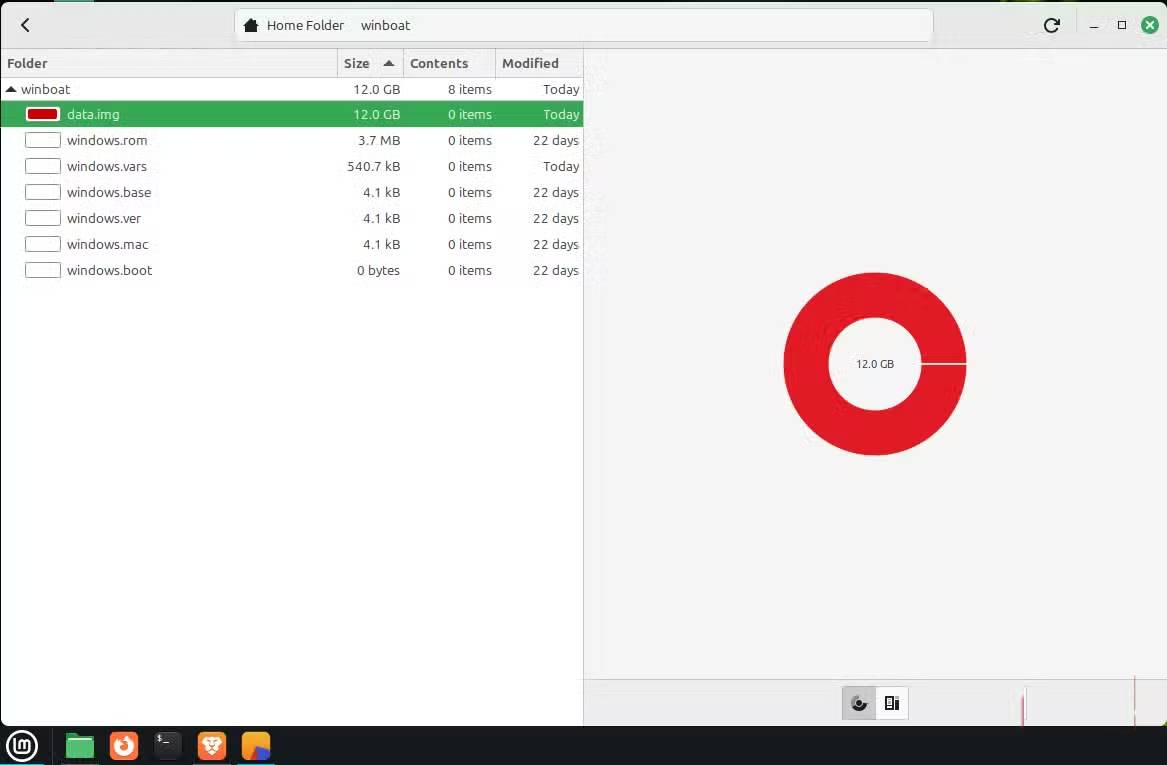
Task: Click the red donut chart segment
Action: pyautogui.click(x=875, y=290)
